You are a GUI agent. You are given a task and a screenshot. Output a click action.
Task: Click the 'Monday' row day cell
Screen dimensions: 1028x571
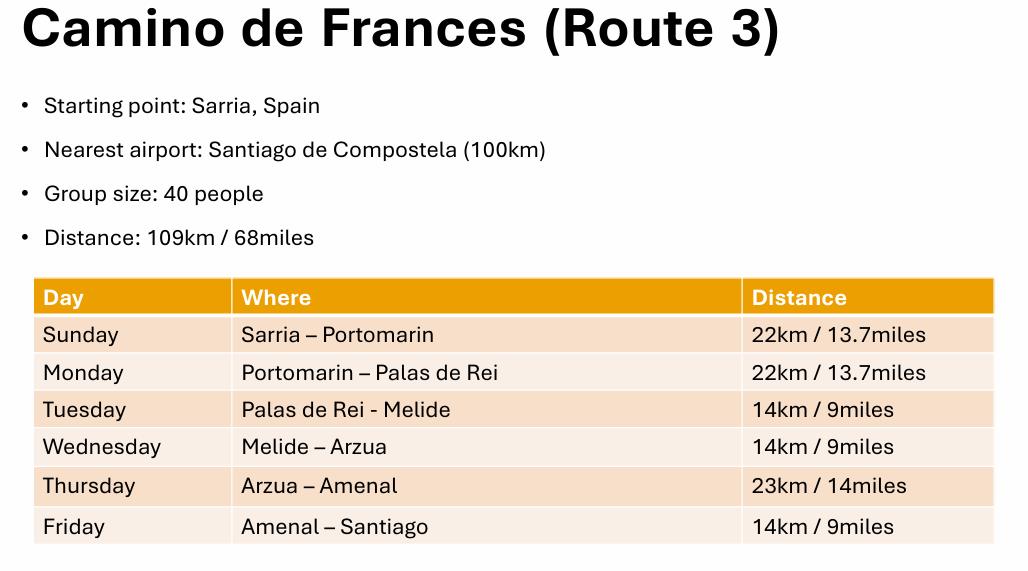point(83,373)
